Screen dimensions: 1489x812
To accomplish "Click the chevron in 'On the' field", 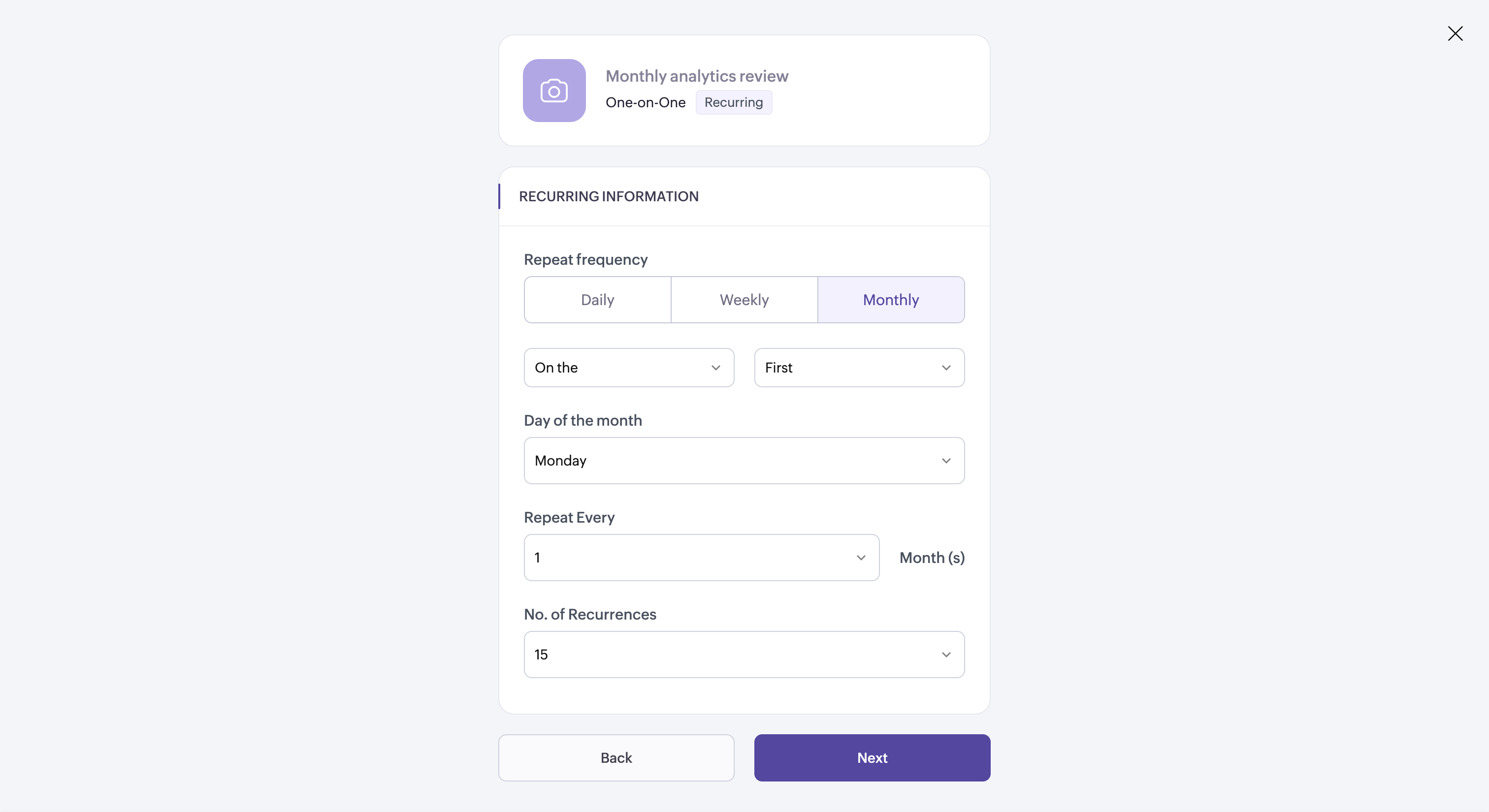I will pyautogui.click(x=715, y=368).
